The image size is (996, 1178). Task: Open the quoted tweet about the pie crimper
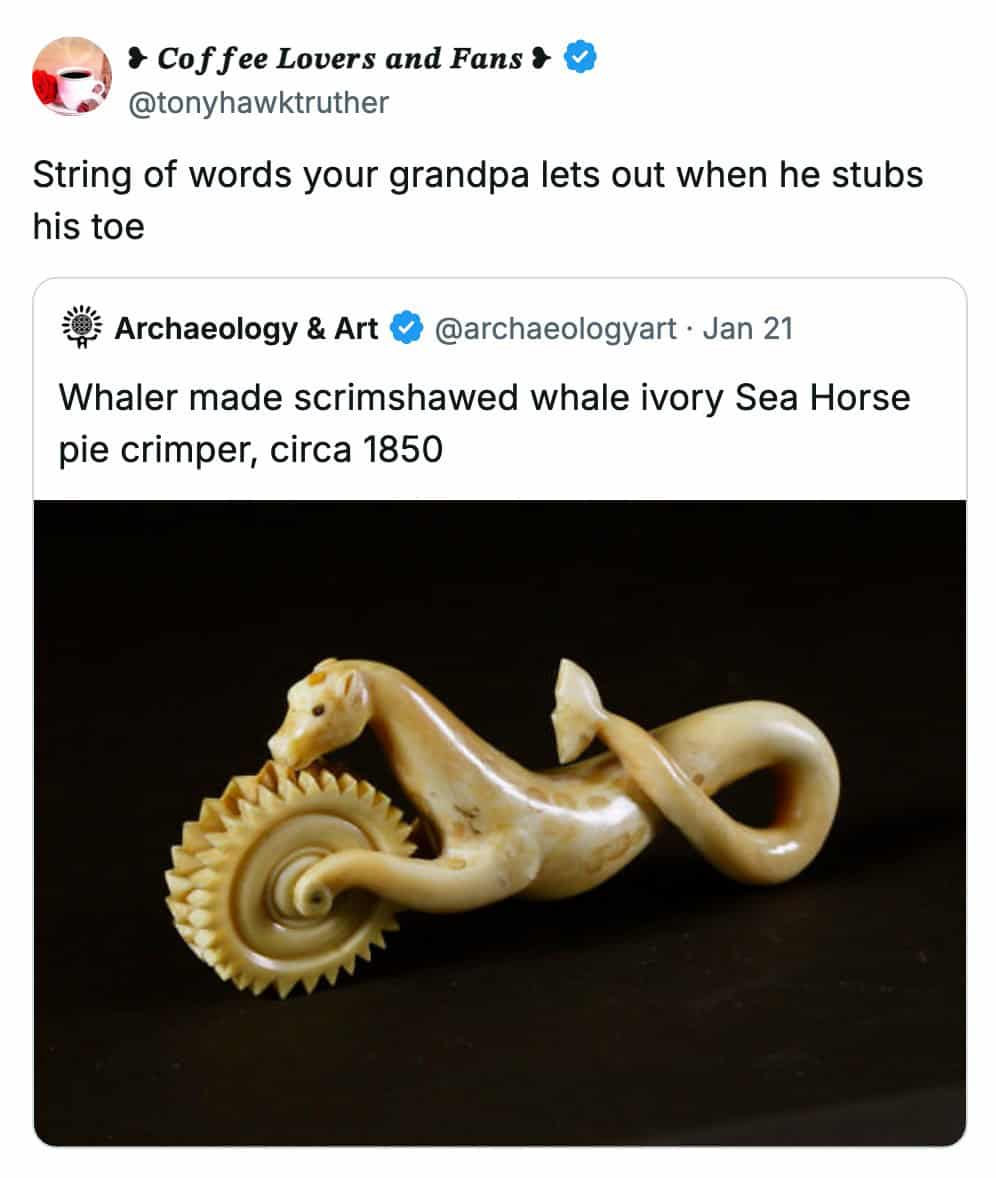pos(484,423)
